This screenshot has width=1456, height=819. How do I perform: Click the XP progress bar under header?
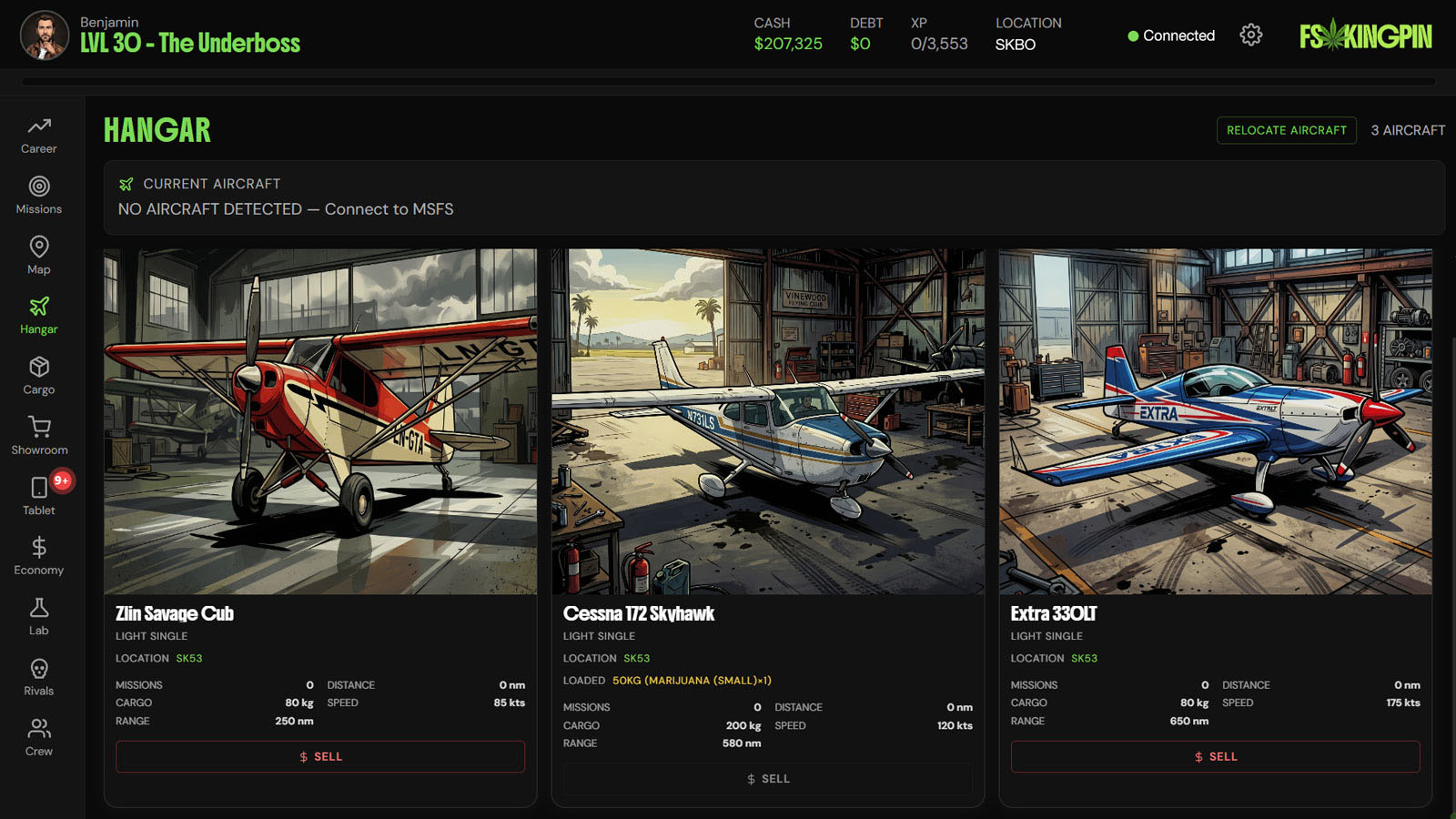pos(728,82)
